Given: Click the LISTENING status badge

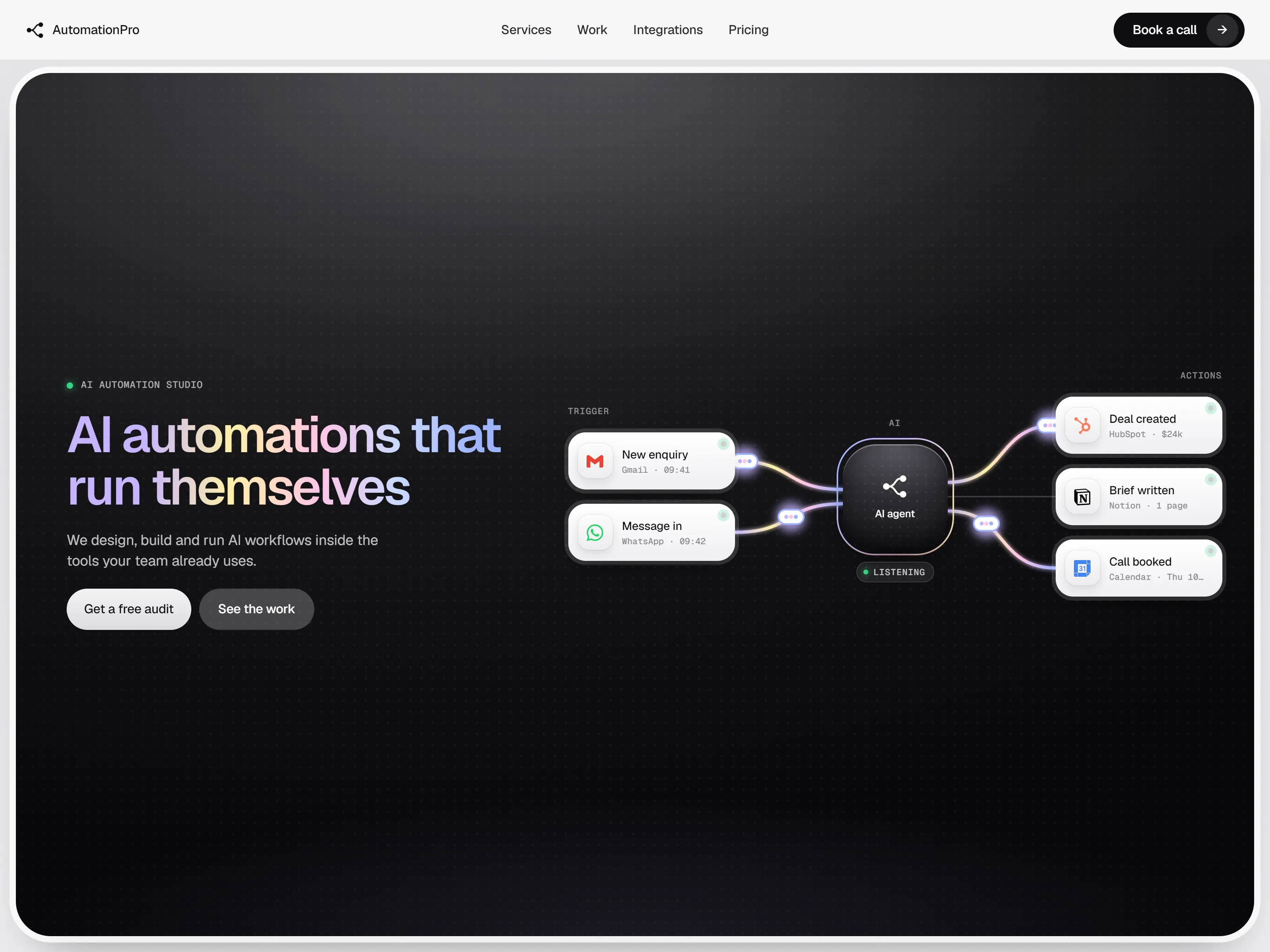Looking at the screenshot, I should point(895,572).
